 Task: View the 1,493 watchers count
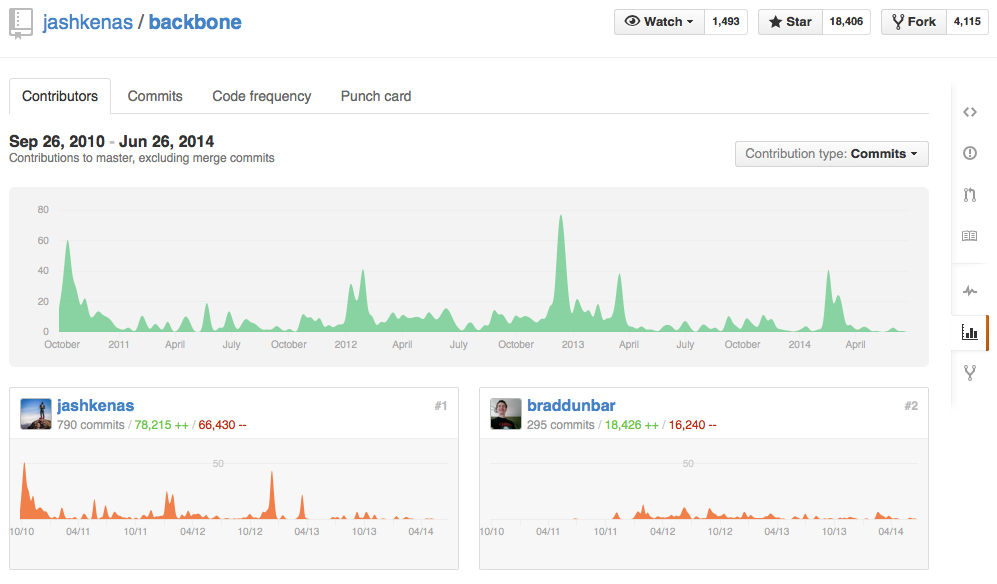coord(725,22)
